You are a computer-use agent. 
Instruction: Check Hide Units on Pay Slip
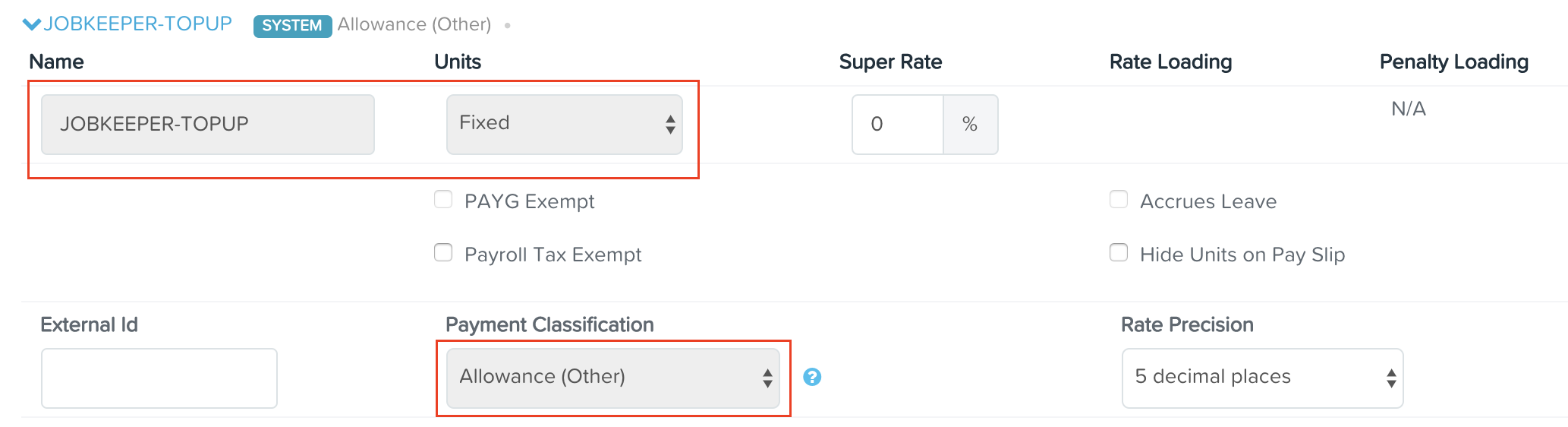tap(1119, 252)
